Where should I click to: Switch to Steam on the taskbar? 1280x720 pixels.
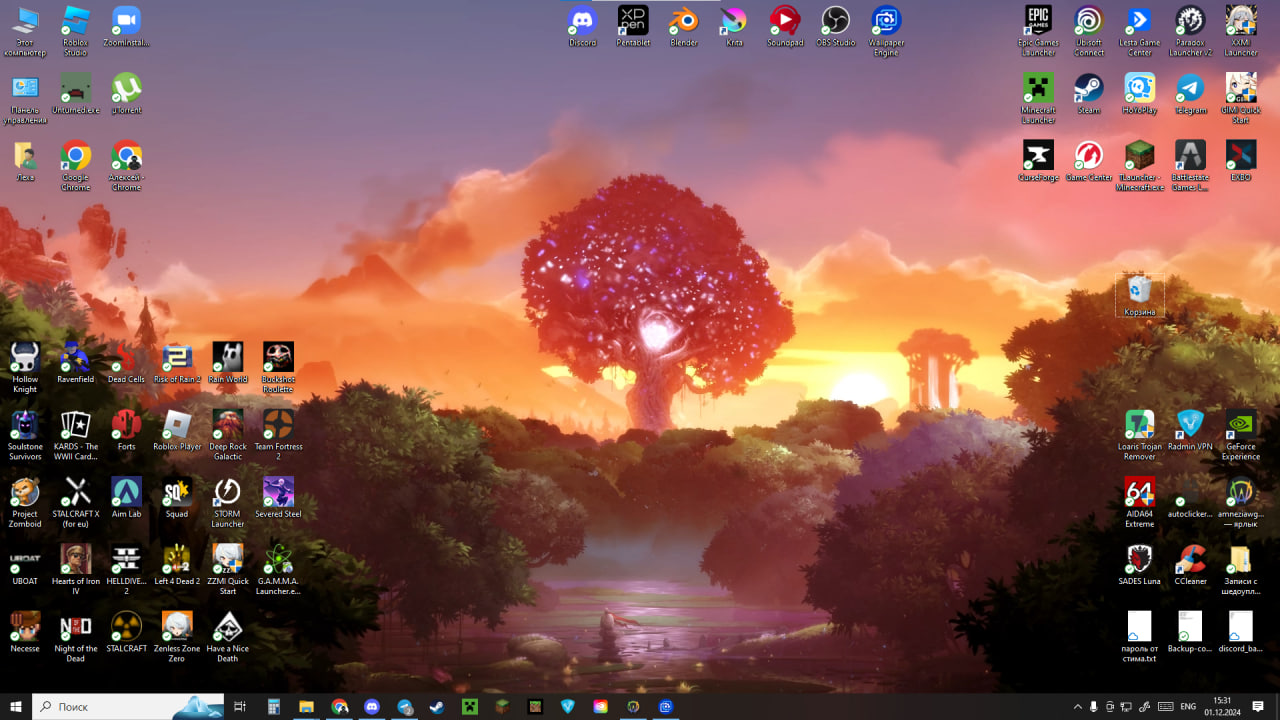pos(437,706)
